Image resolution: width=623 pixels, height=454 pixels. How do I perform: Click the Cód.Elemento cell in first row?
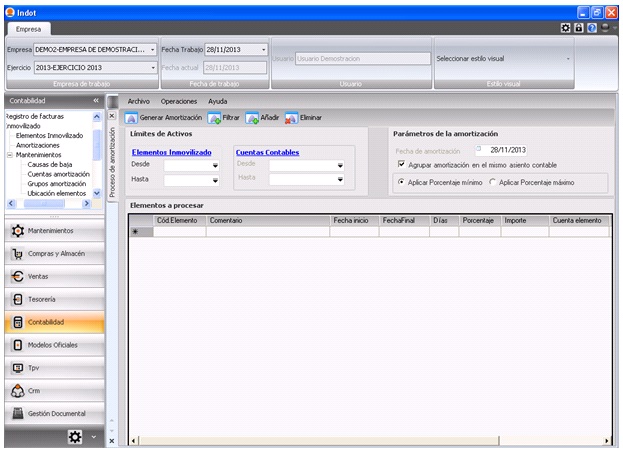click(x=180, y=231)
